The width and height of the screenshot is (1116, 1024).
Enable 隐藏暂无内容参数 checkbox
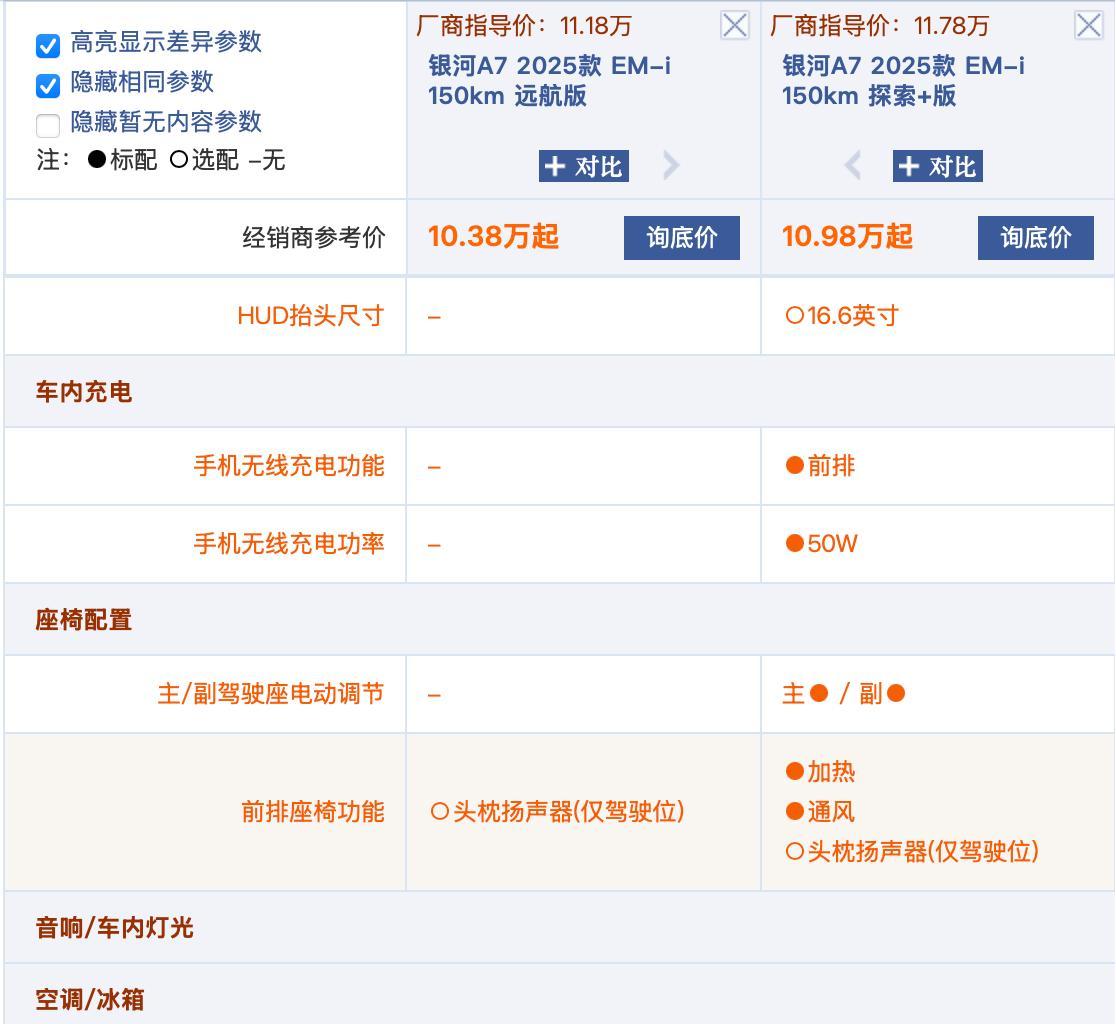[x=48, y=126]
